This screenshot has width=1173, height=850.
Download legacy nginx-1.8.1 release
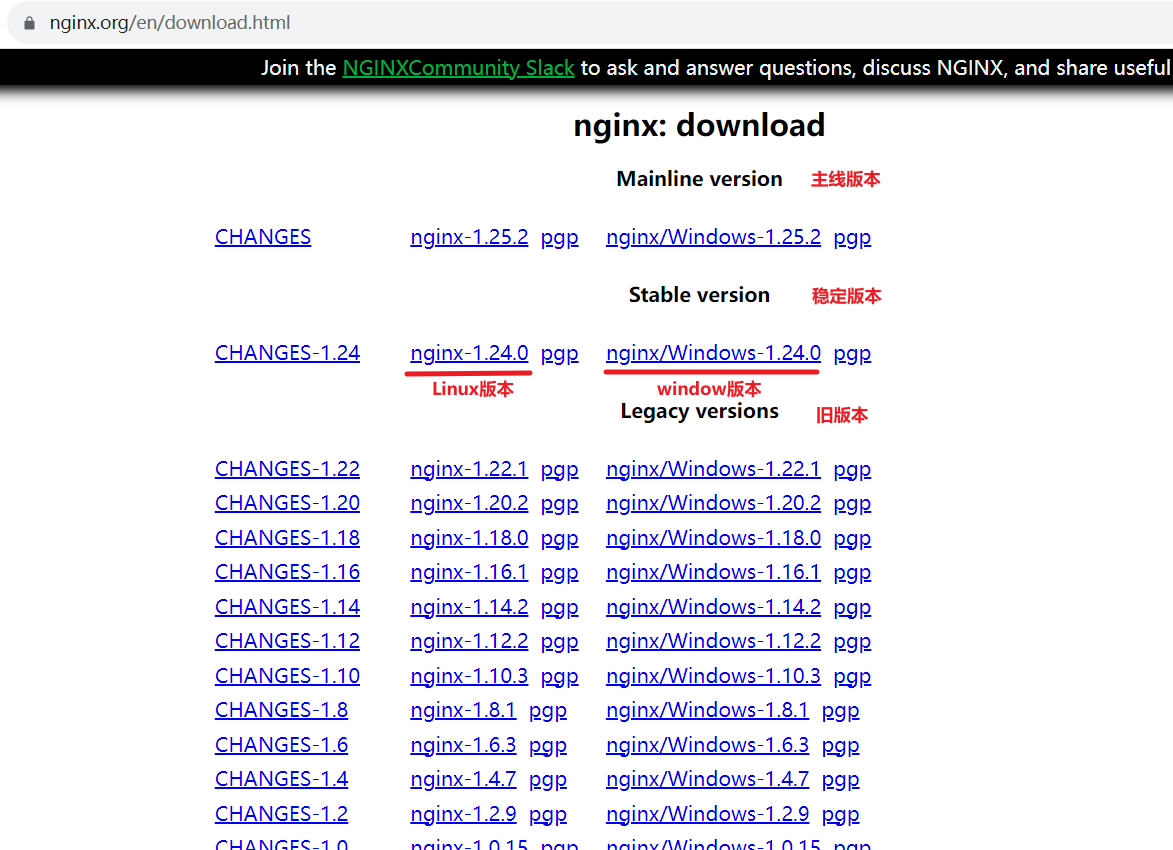click(463, 710)
